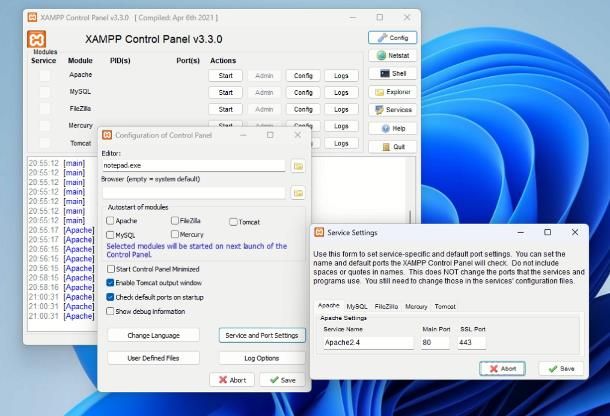Switch to Mercury tab in Service Settings
610x416 pixels.
(x=416, y=307)
